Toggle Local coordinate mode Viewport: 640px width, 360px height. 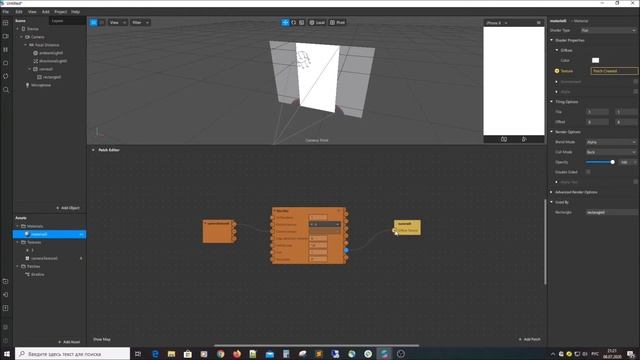point(317,22)
